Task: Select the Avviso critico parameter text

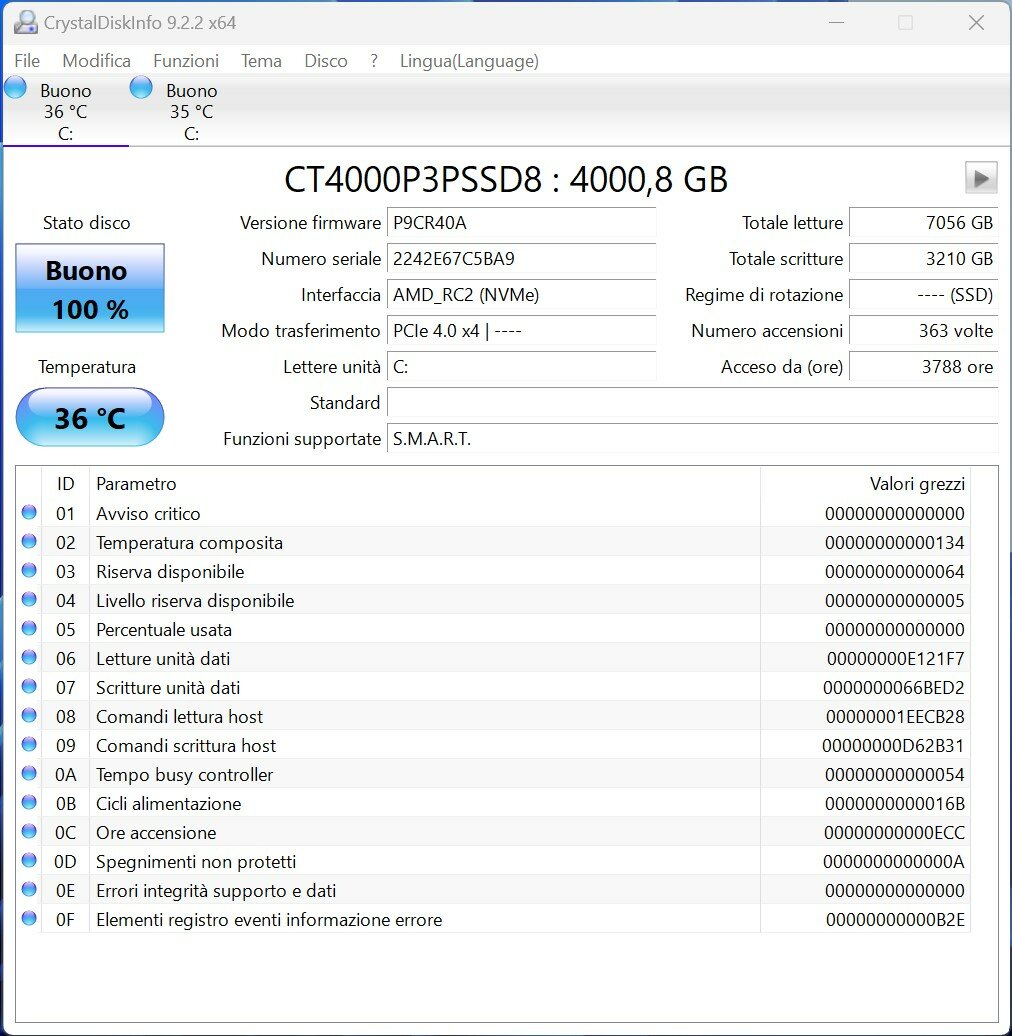Action: 148,513
